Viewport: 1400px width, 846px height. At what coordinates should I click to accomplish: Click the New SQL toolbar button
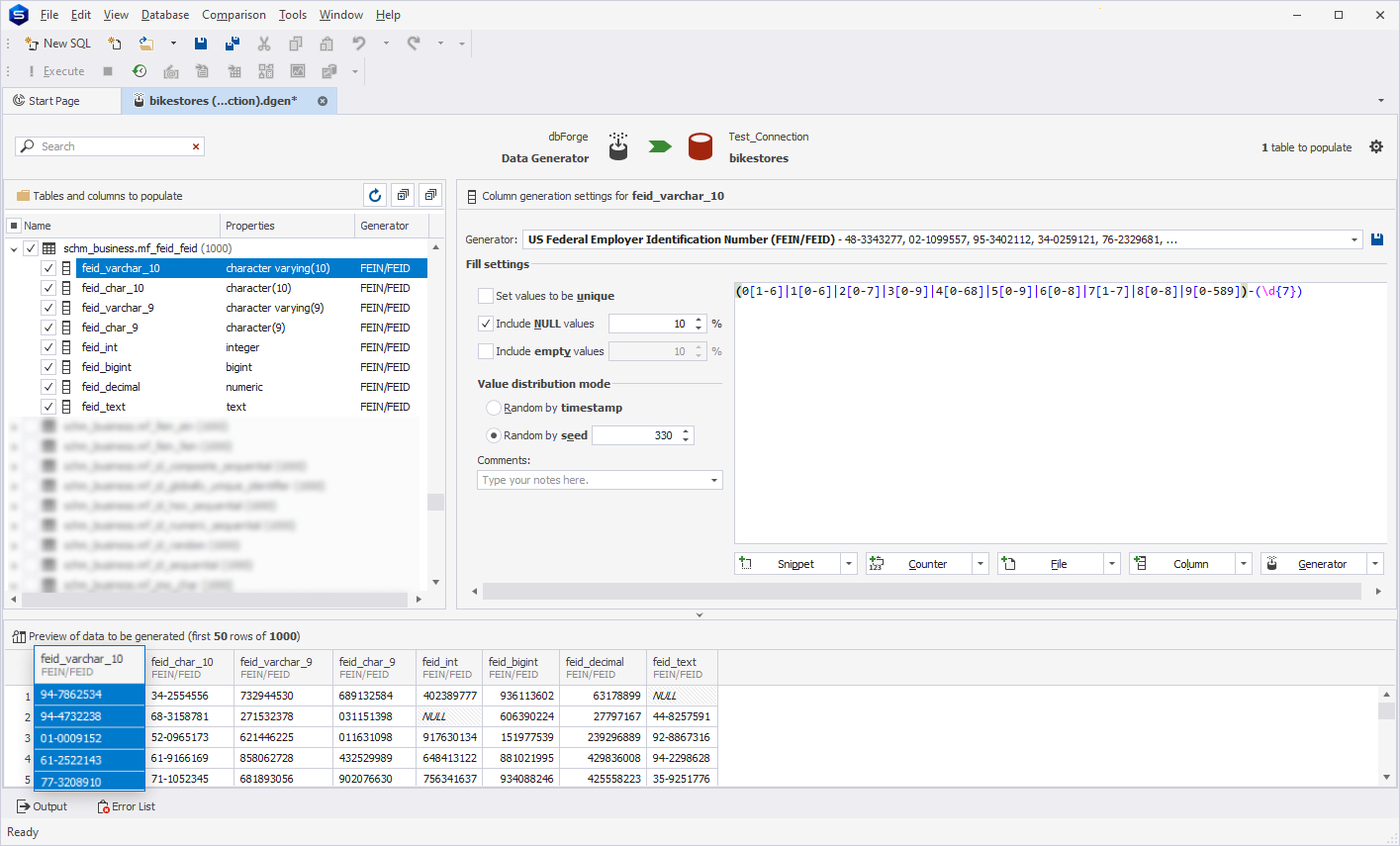[57, 44]
